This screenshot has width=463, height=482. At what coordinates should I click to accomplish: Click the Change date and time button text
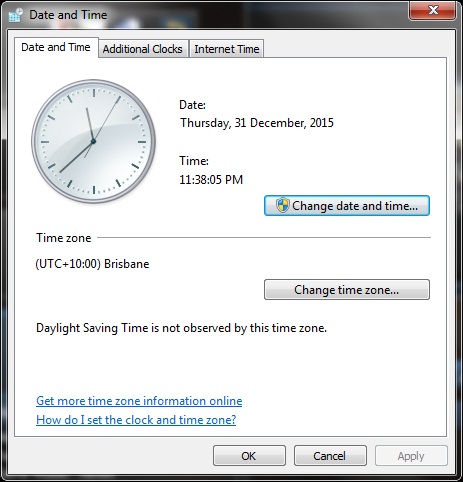point(355,206)
